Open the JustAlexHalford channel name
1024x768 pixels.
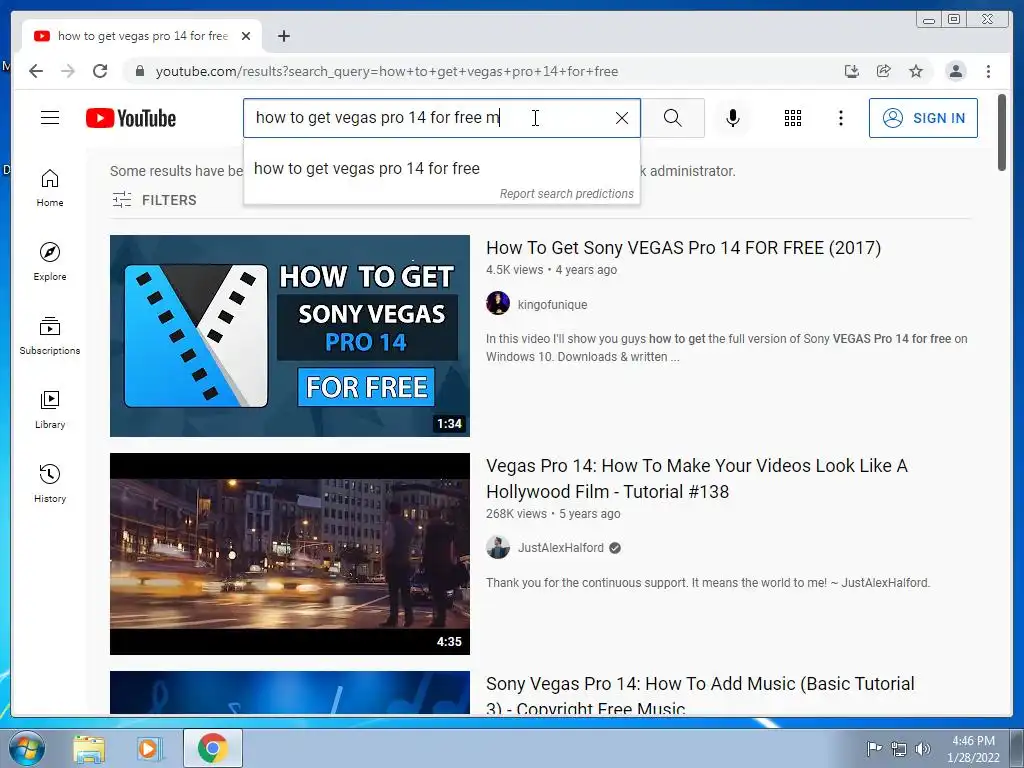(561, 548)
